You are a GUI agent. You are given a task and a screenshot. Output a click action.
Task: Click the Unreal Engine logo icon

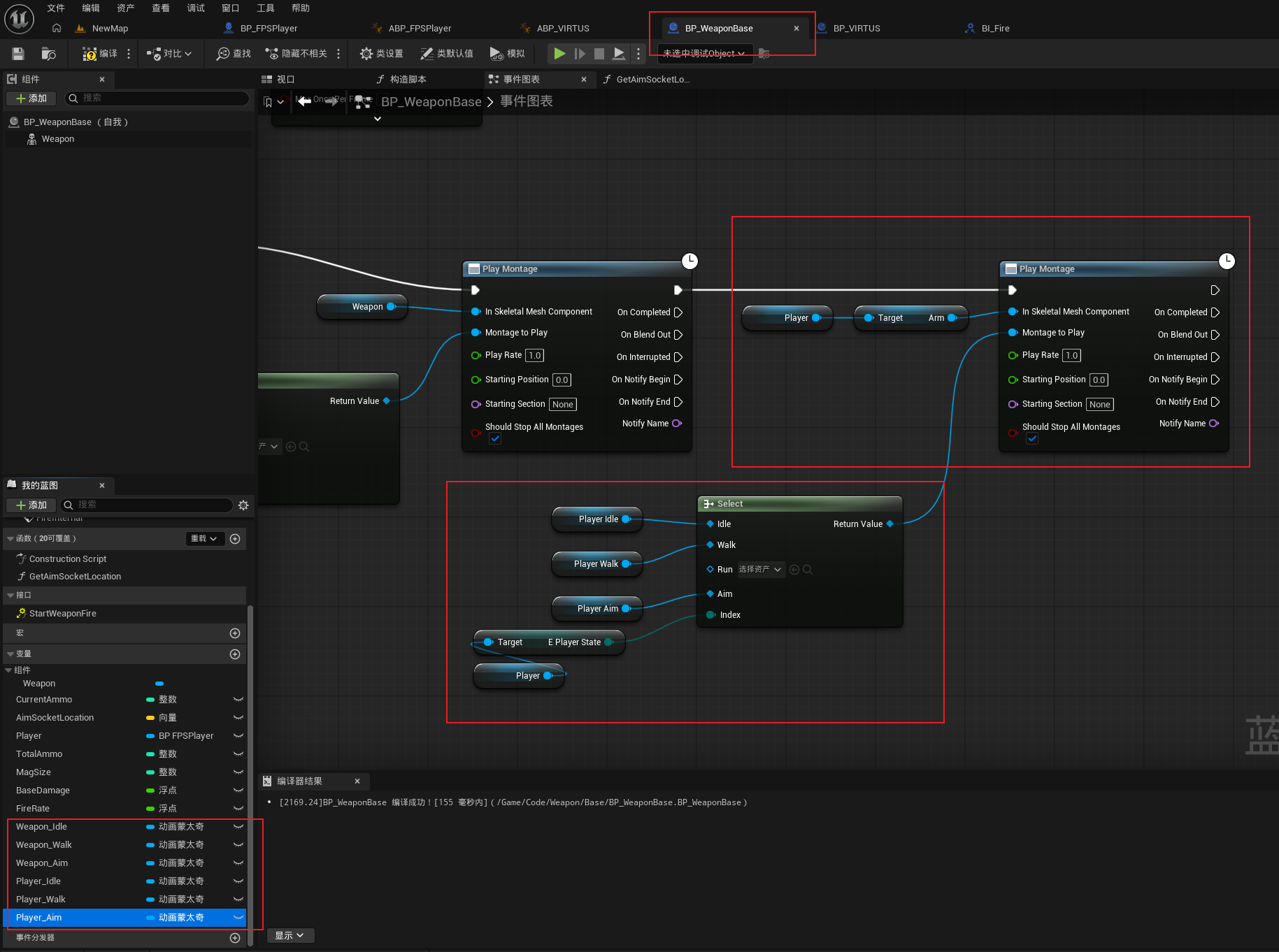pos(19,19)
